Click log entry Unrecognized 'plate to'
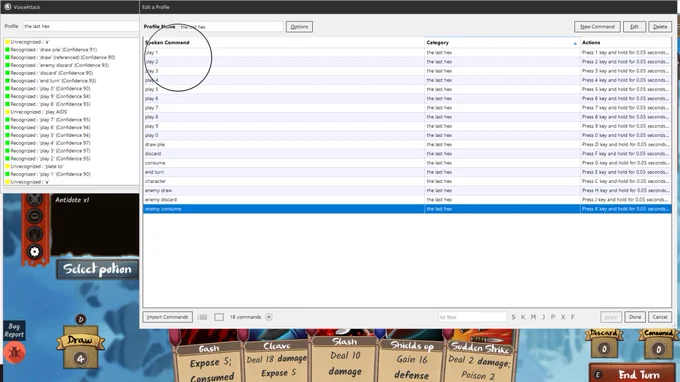The width and height of the screenshot is (680, 382). pos(34,166)
